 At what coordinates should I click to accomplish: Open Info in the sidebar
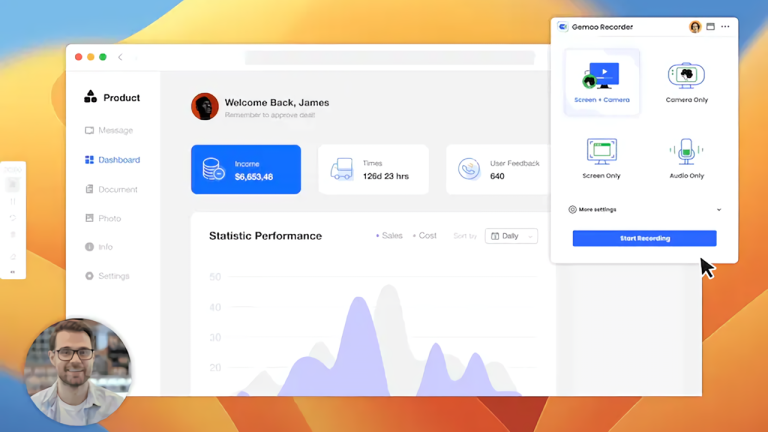(98, 247)
